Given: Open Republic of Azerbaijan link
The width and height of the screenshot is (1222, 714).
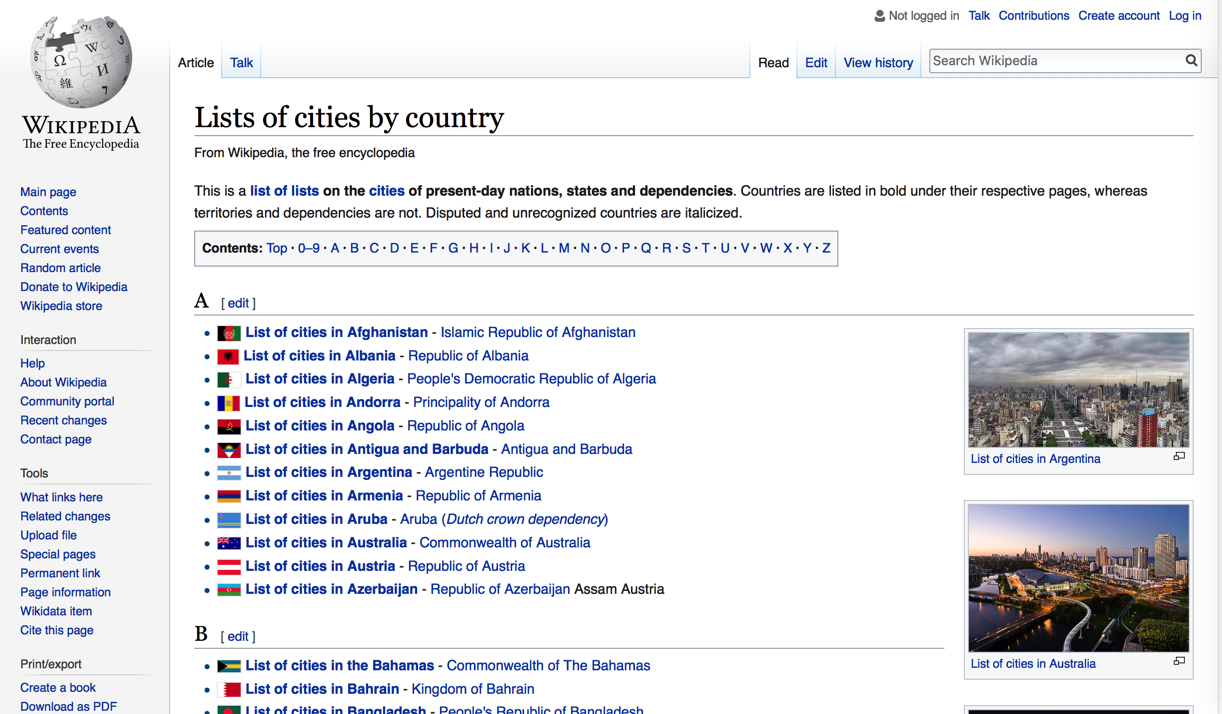Looking at the screenshot, I should coord(500,589).
